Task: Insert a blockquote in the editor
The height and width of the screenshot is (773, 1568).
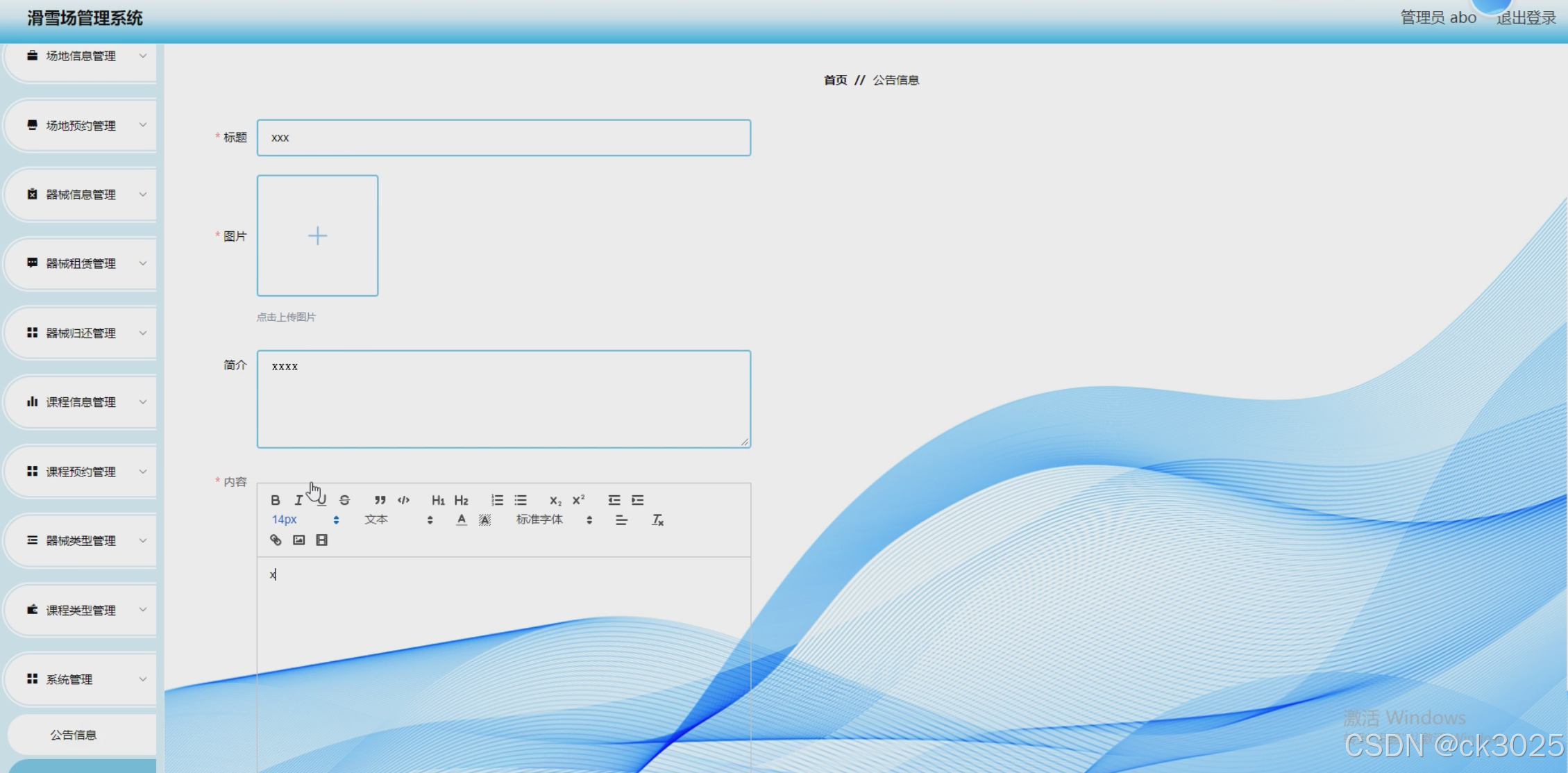Action: pos(380,500)
